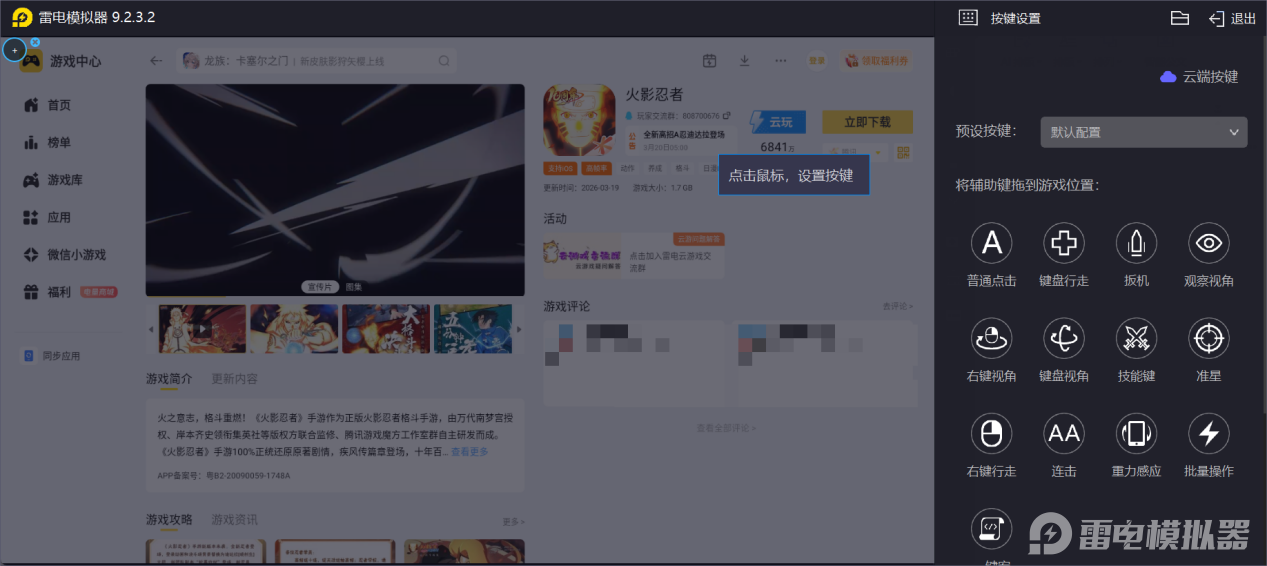Viewport: 1267px width, 566px height.
Task: Switch to the 游戏简介 tab
Action: (x=170, y=379)
